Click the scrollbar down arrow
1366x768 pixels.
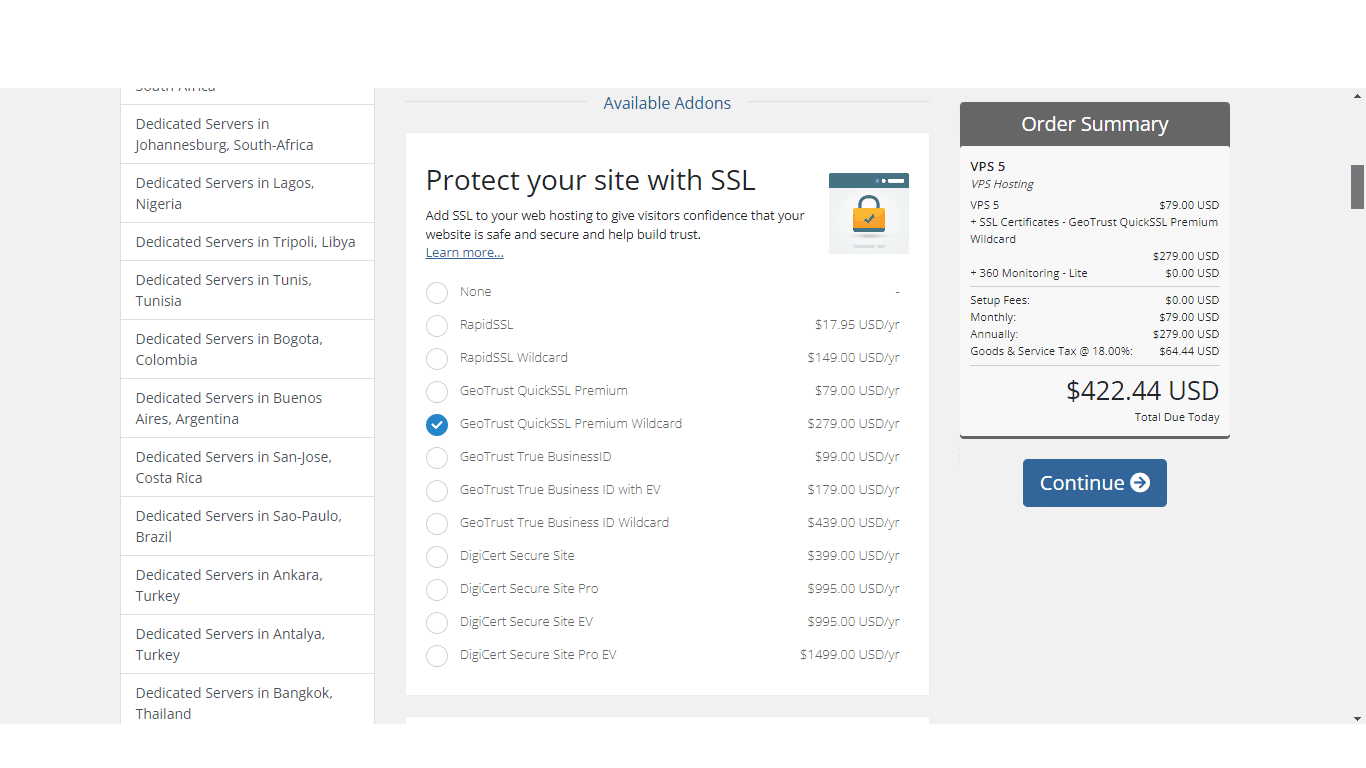click(1357, 717)
